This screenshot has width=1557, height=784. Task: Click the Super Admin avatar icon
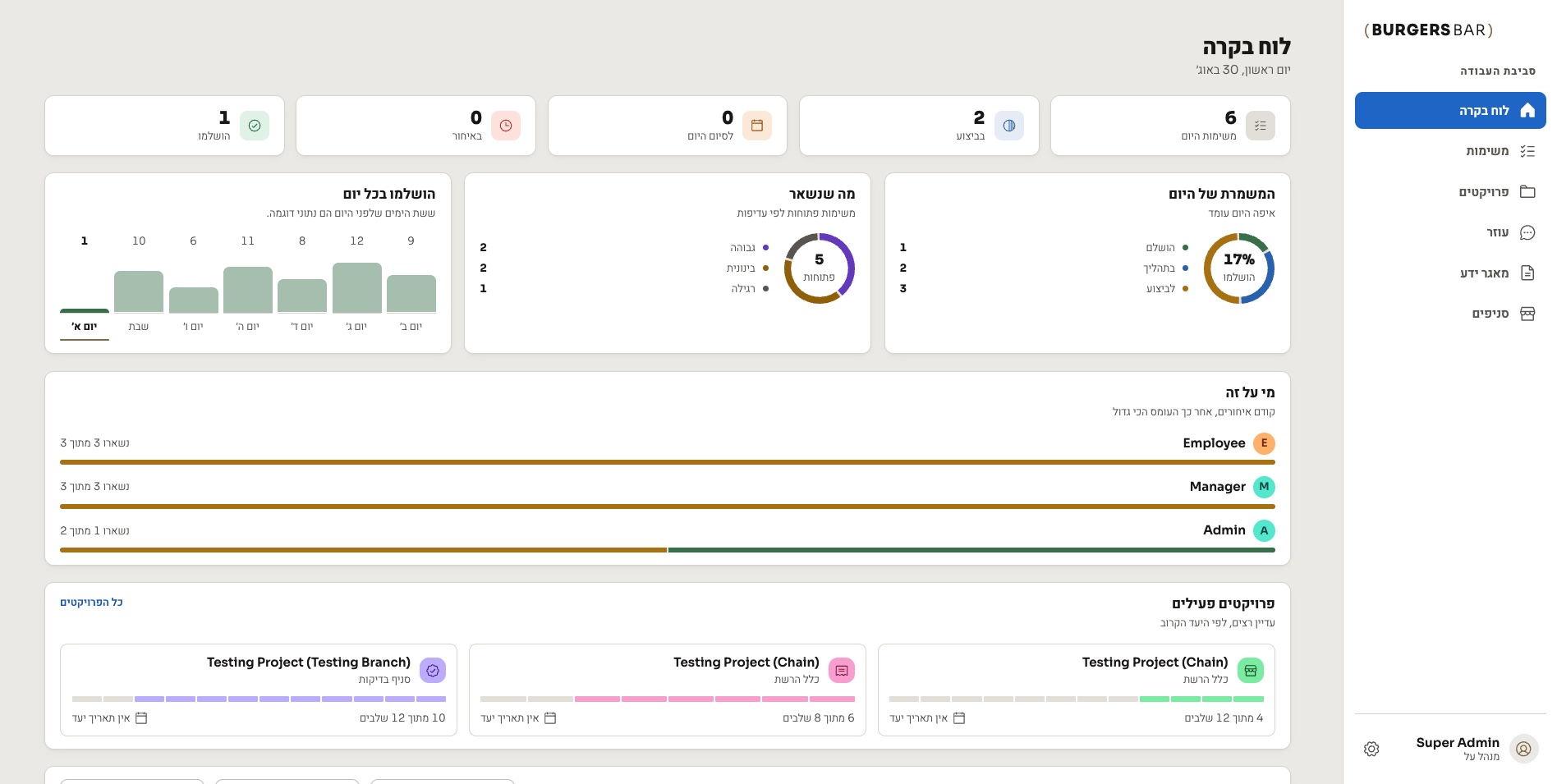point(1523,749)
